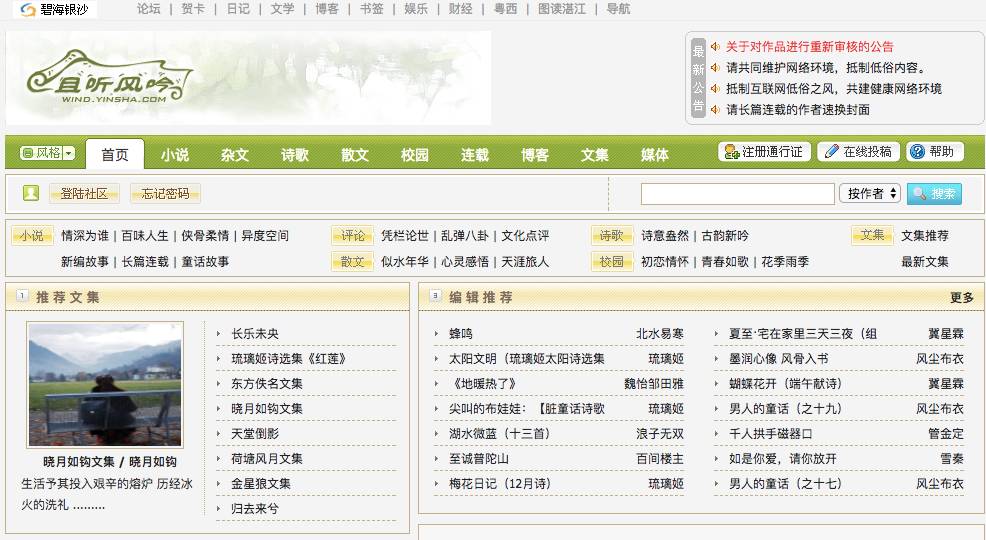Open the 贺卡 top navigation link
This screenshot has width=986, height=540.
[x=192, y=9]
